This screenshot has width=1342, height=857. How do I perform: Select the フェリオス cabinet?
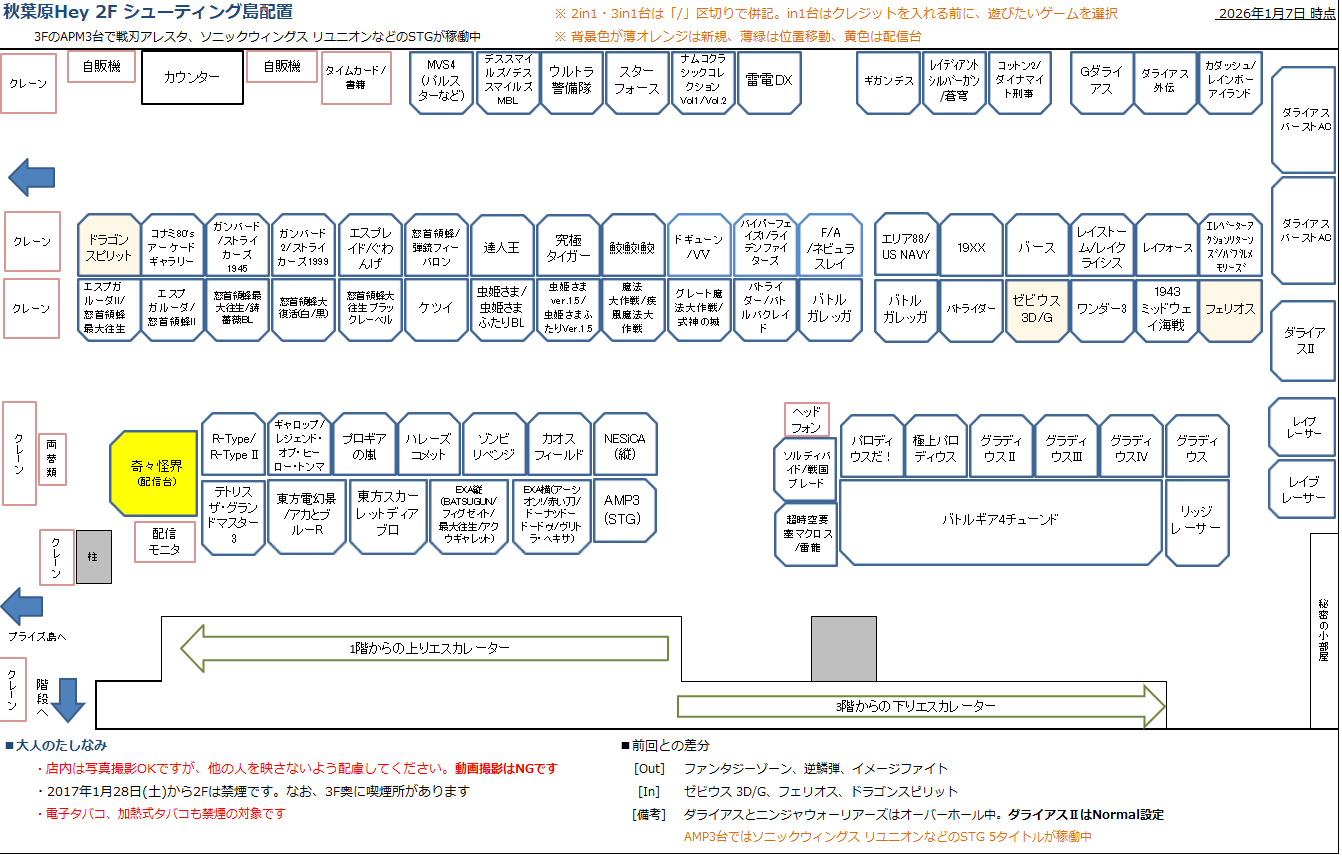(1230, 310)
